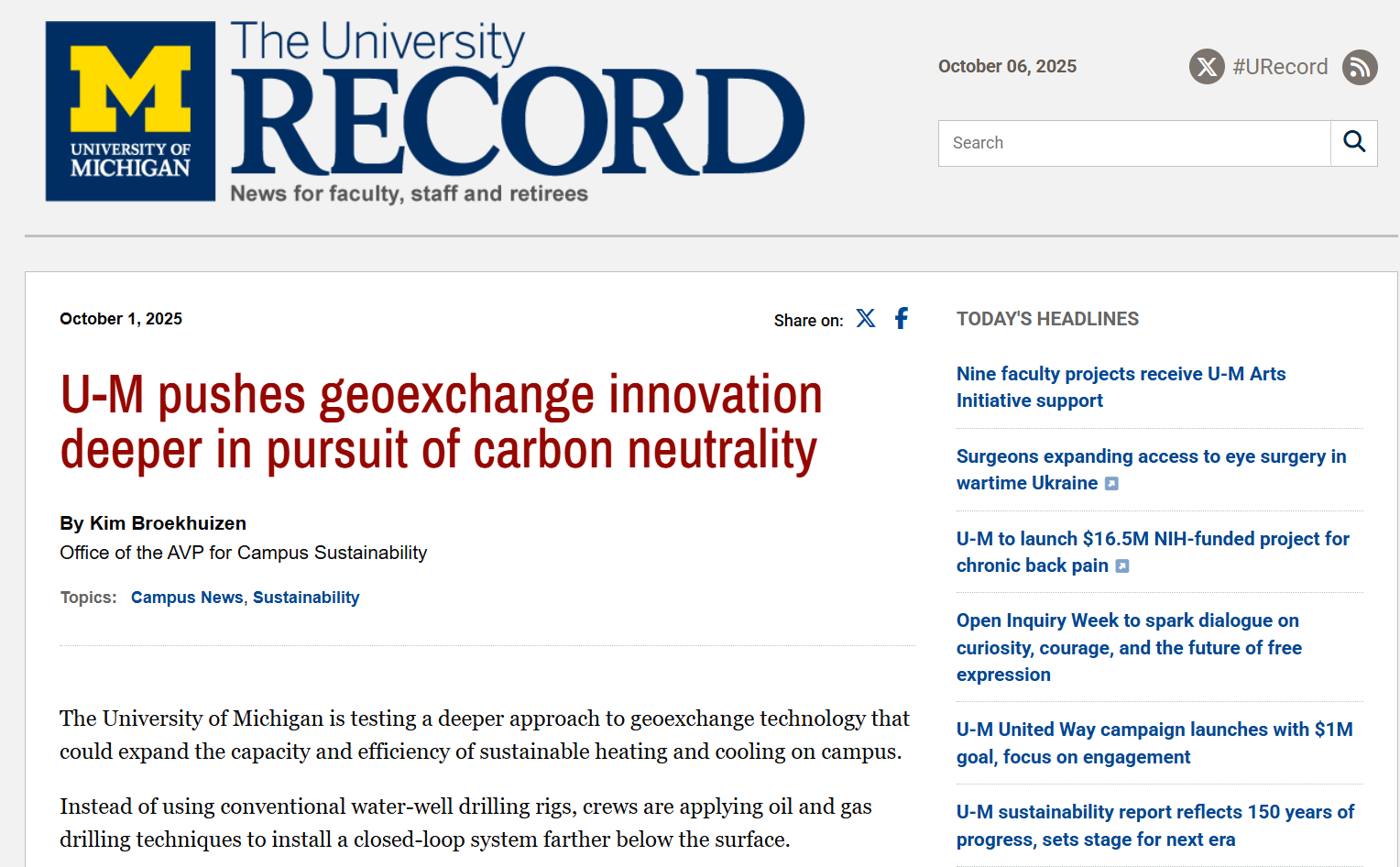Click external link icon after chronic back pain headline
Screen dimensions: 1400x867
point(1122,566)
